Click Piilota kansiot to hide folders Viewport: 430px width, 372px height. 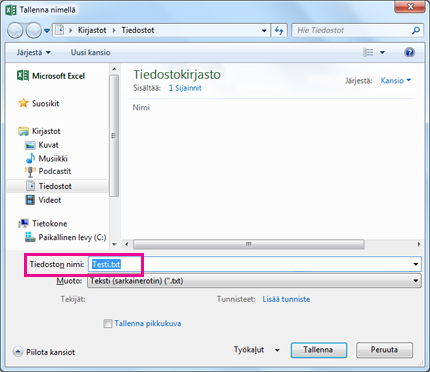pos(44,352)
